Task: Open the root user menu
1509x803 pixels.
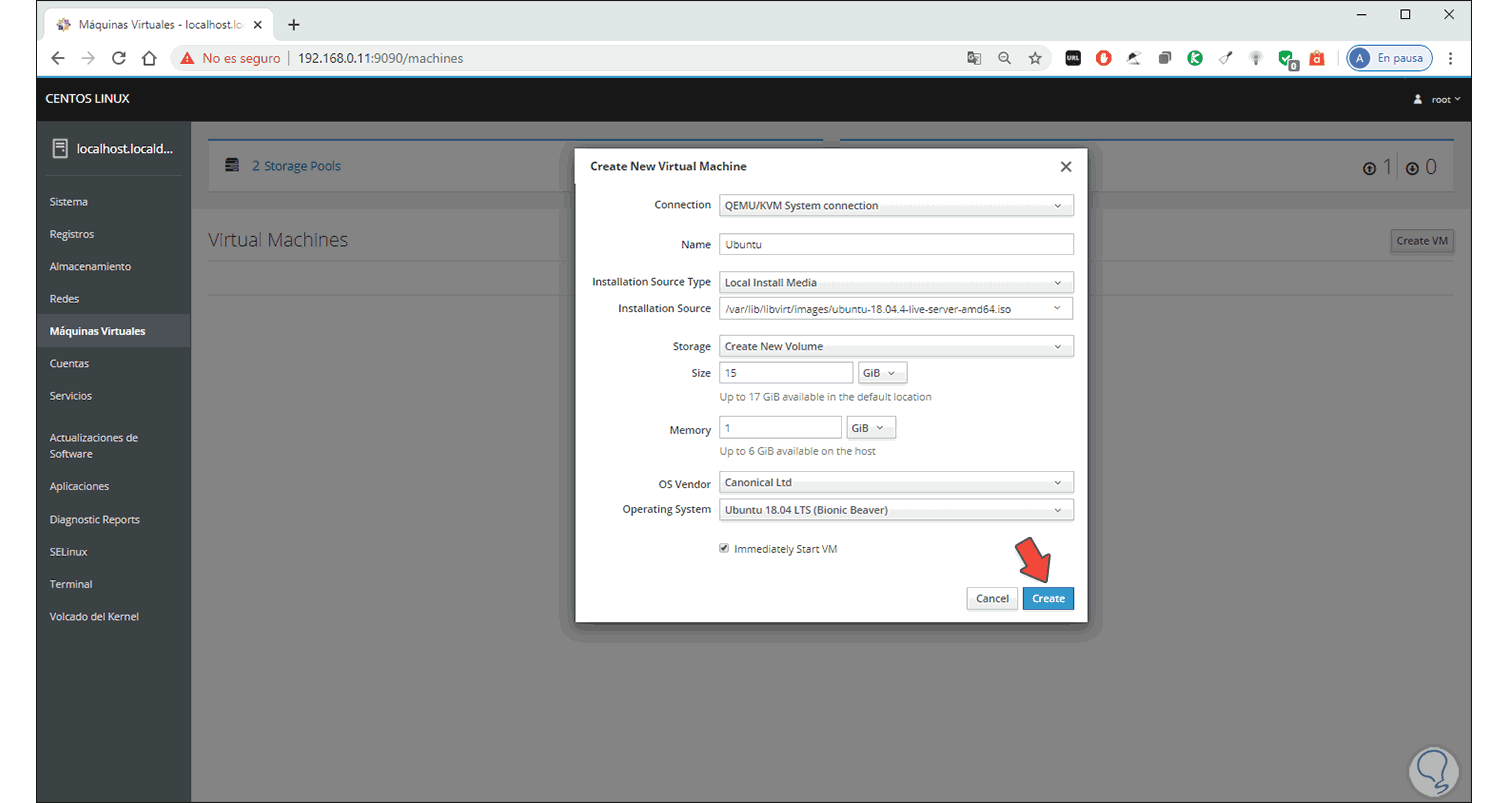Action: point(1437,99)
